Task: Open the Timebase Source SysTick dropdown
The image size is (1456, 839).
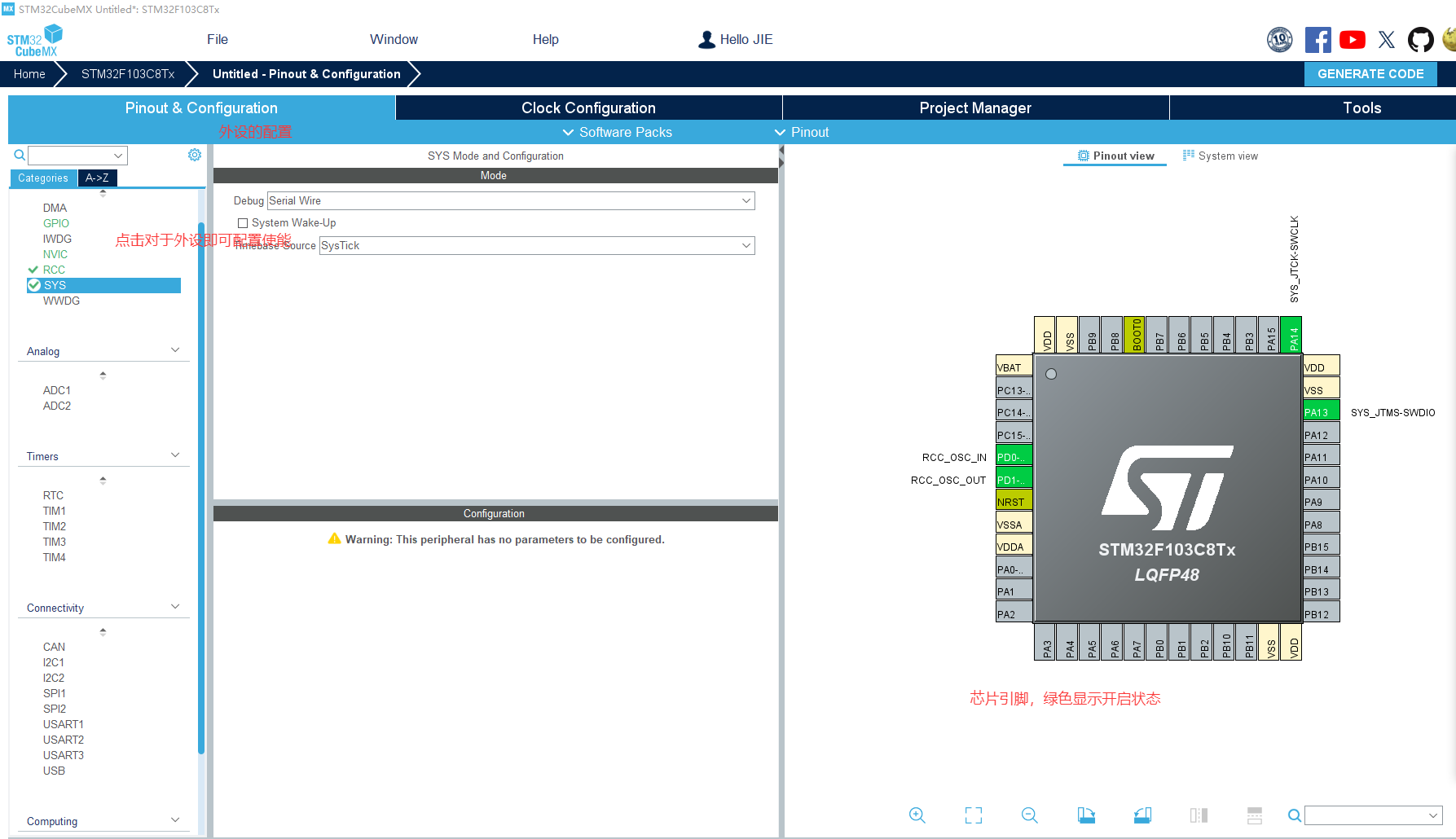Action: pyautogui.click(x=537, y=245)
